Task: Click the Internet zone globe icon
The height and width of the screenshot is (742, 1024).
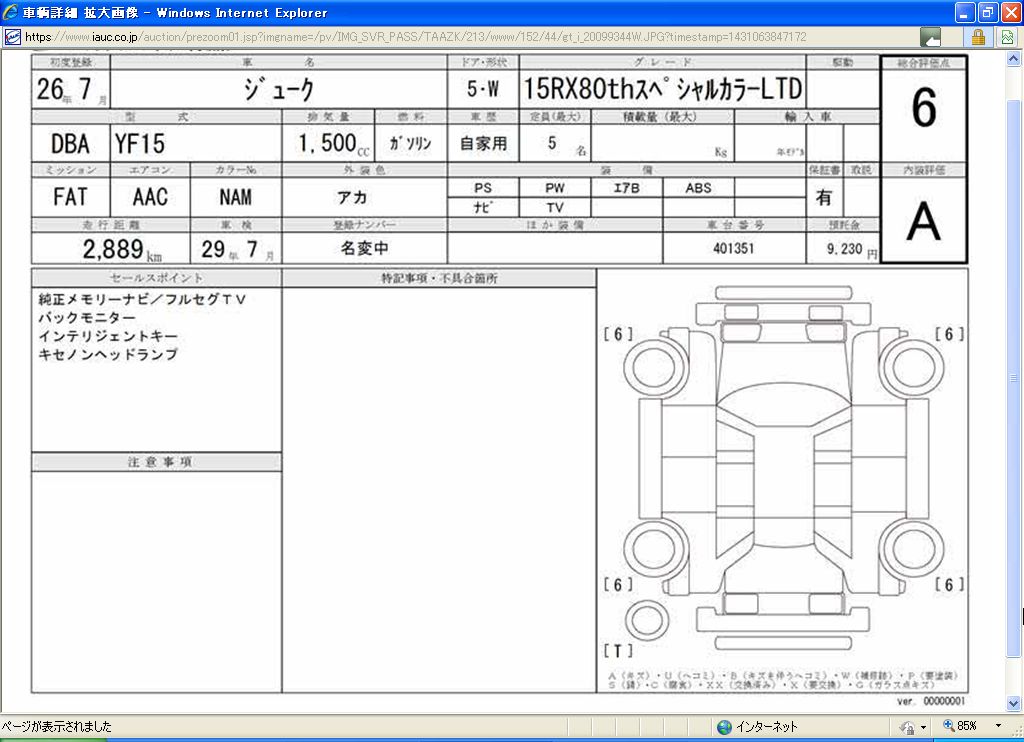Action: (x=724, y=727)
